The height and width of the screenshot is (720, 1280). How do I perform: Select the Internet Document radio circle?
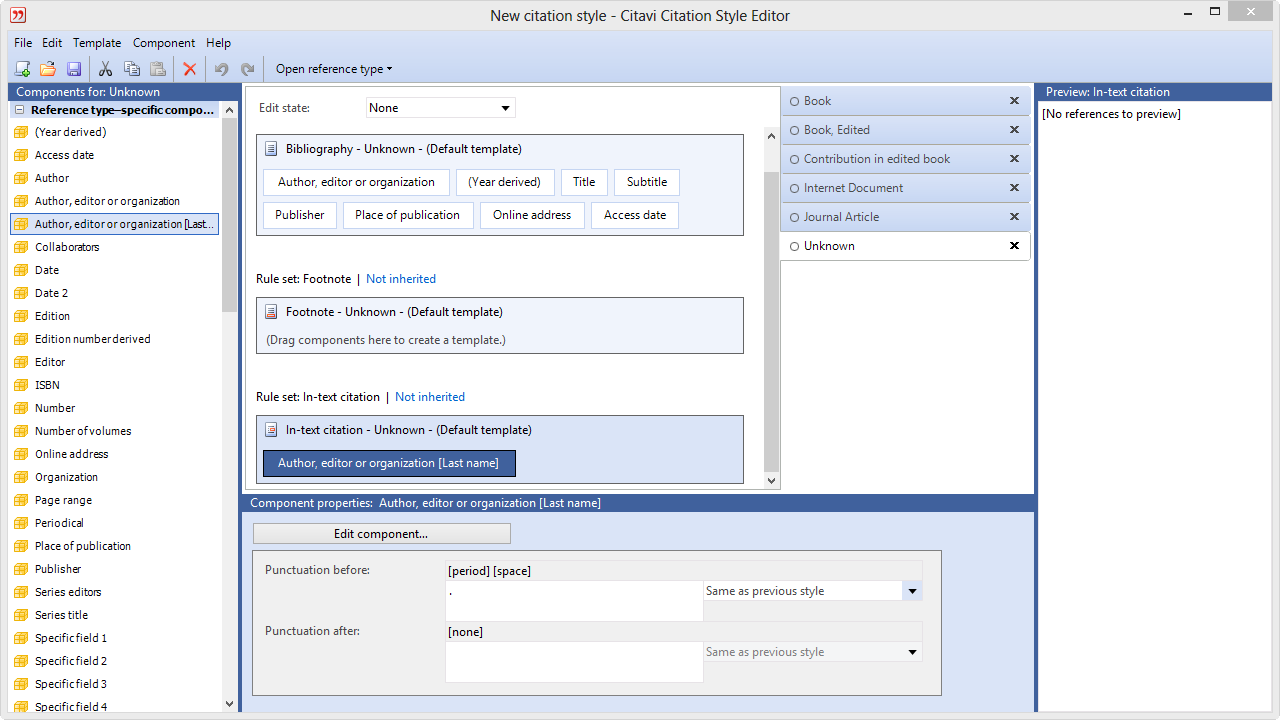[x=795, y=188]
